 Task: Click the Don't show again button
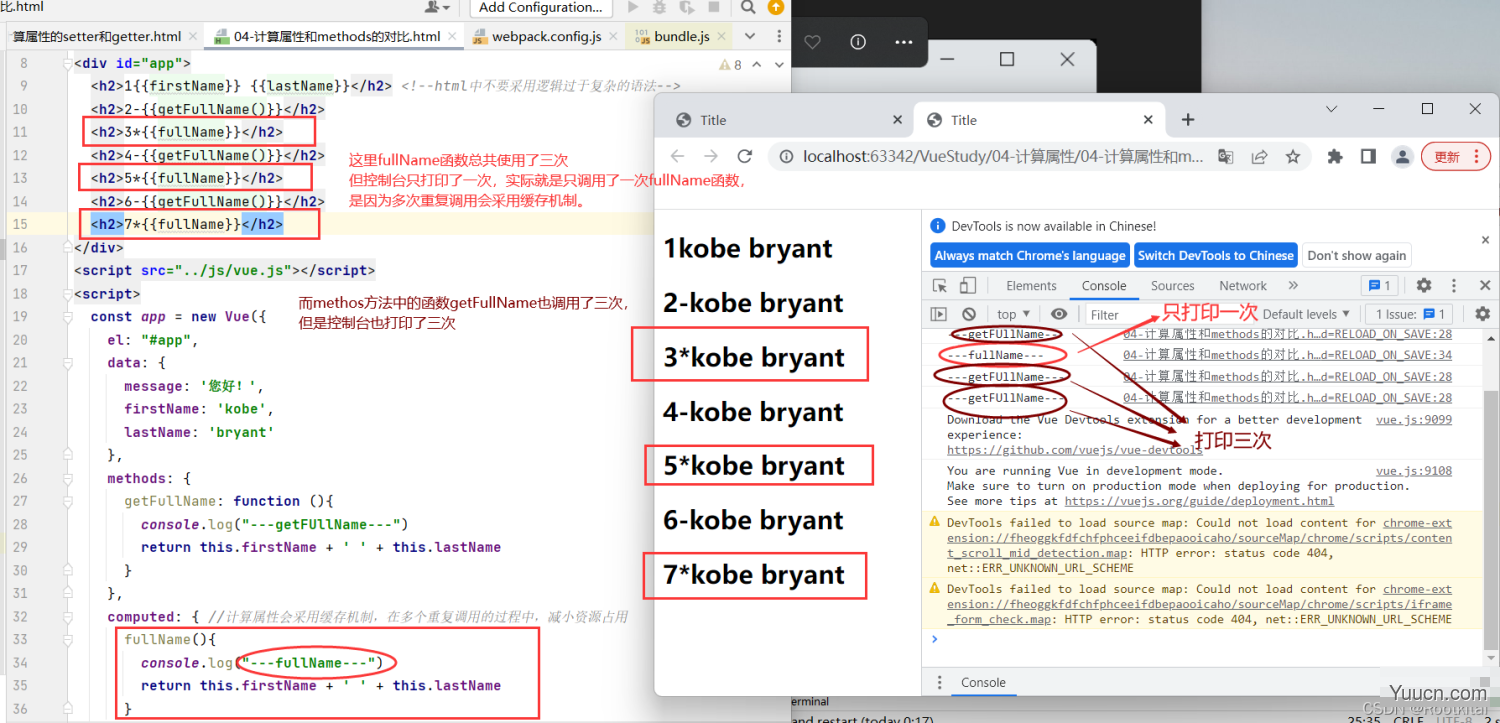click(x=1356, y=255)
